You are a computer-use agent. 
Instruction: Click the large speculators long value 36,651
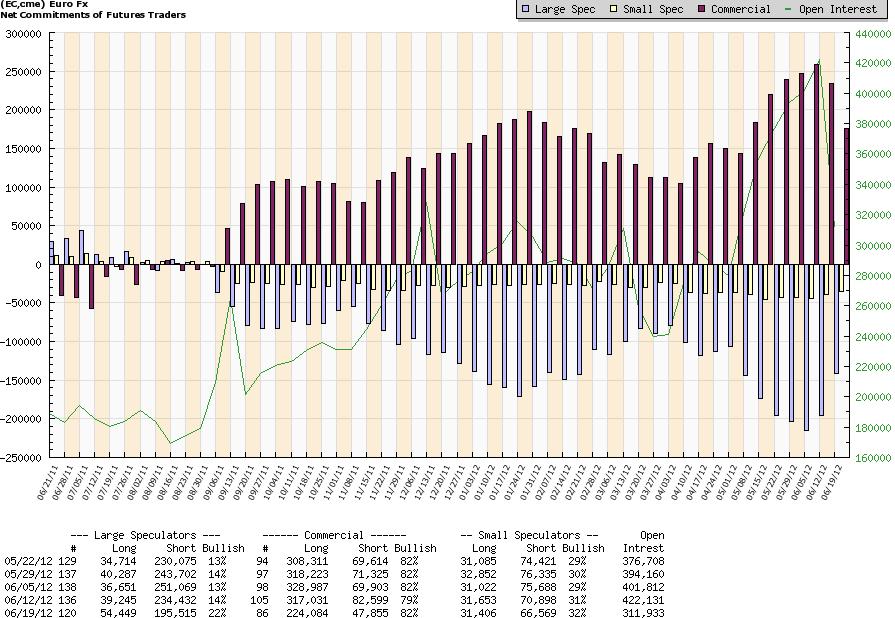tap(118, 587)
